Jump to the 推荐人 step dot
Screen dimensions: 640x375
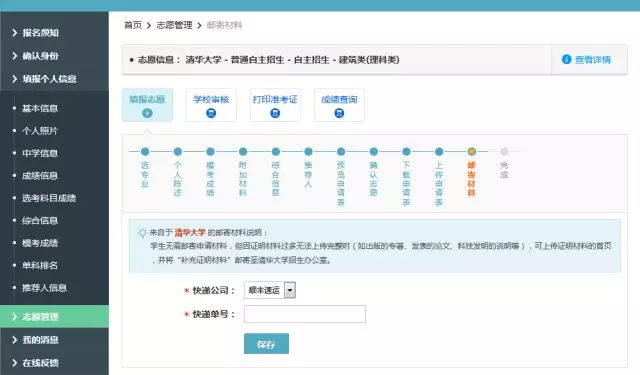point(308,152)
